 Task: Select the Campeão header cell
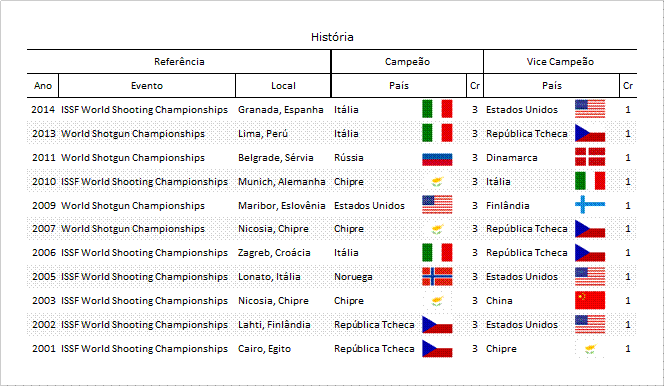(407, 62)
